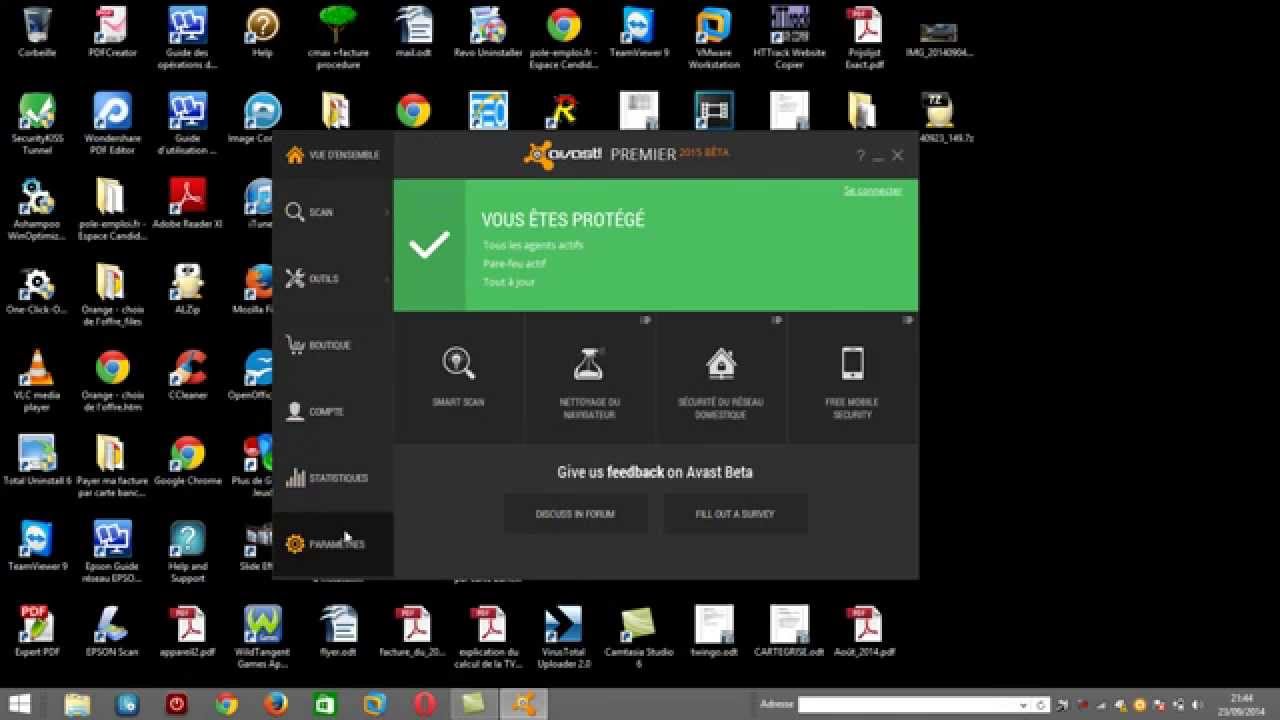Open the Windows Start button
Image resolution: width=1280 pixels, height=720 pixels.
19,704
